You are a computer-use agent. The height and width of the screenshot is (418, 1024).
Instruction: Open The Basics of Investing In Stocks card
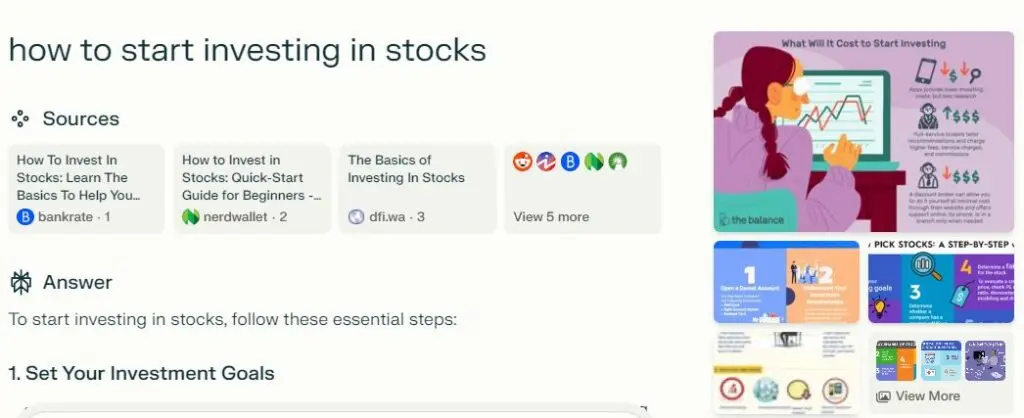[x=417, y=188]
